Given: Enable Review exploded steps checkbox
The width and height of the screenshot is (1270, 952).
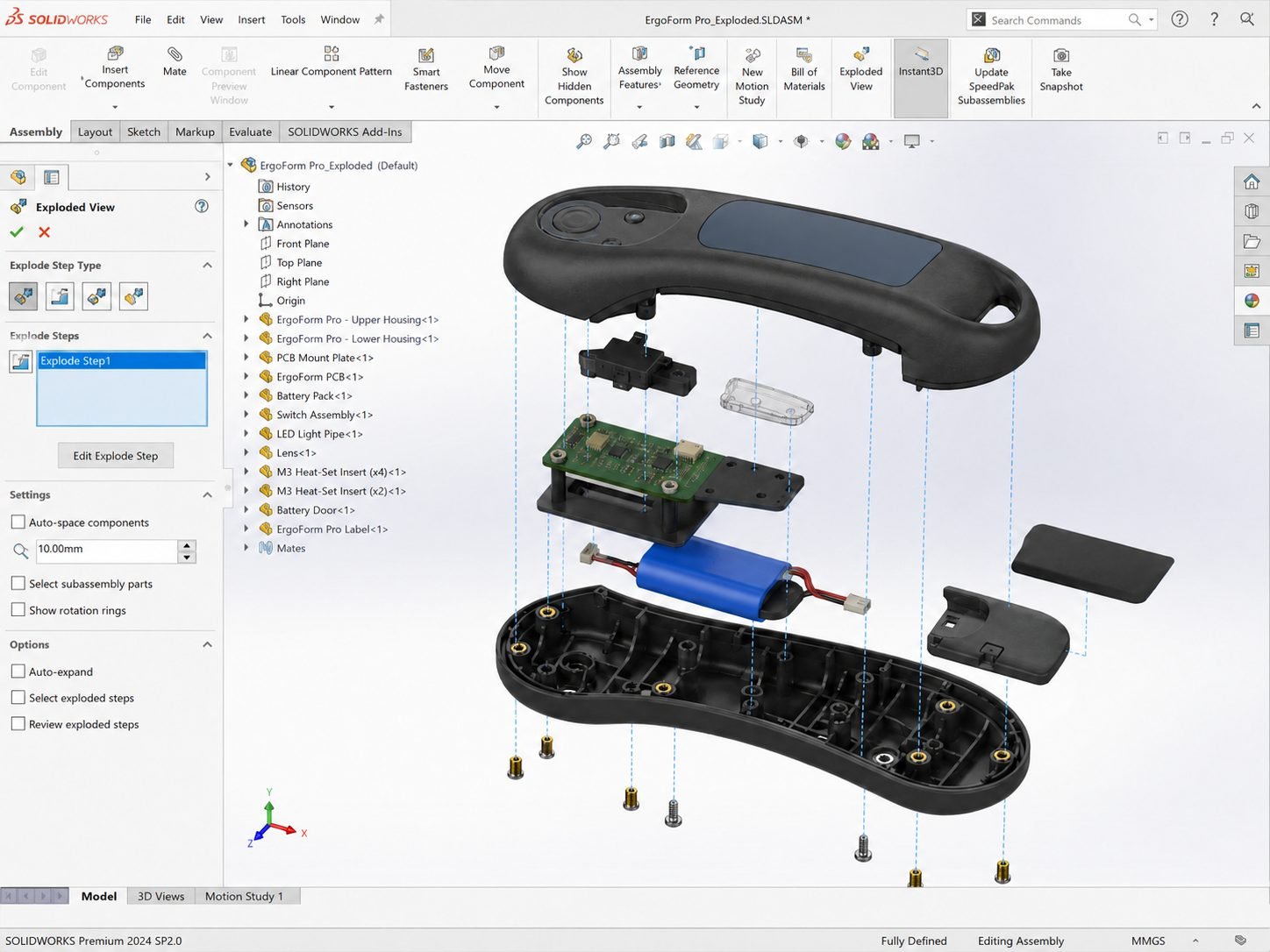Looking at the screenshot, I should point(18,724).
